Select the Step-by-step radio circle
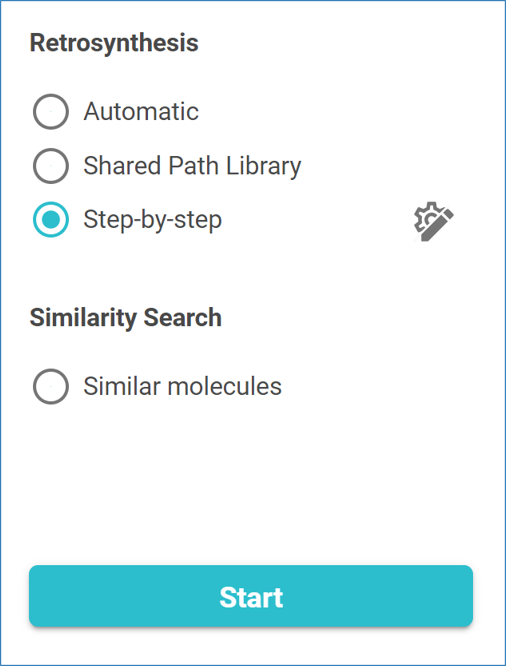This screenshot has width=506, height=666. click(x=51, y=220)
